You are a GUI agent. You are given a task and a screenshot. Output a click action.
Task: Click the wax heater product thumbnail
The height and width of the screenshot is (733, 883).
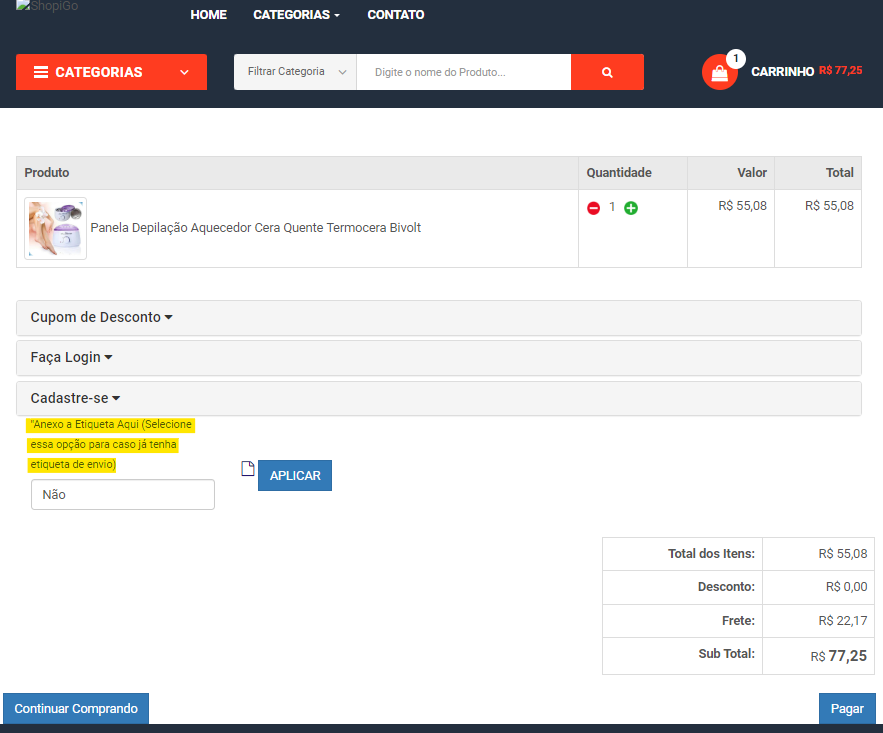coord(56,228)
